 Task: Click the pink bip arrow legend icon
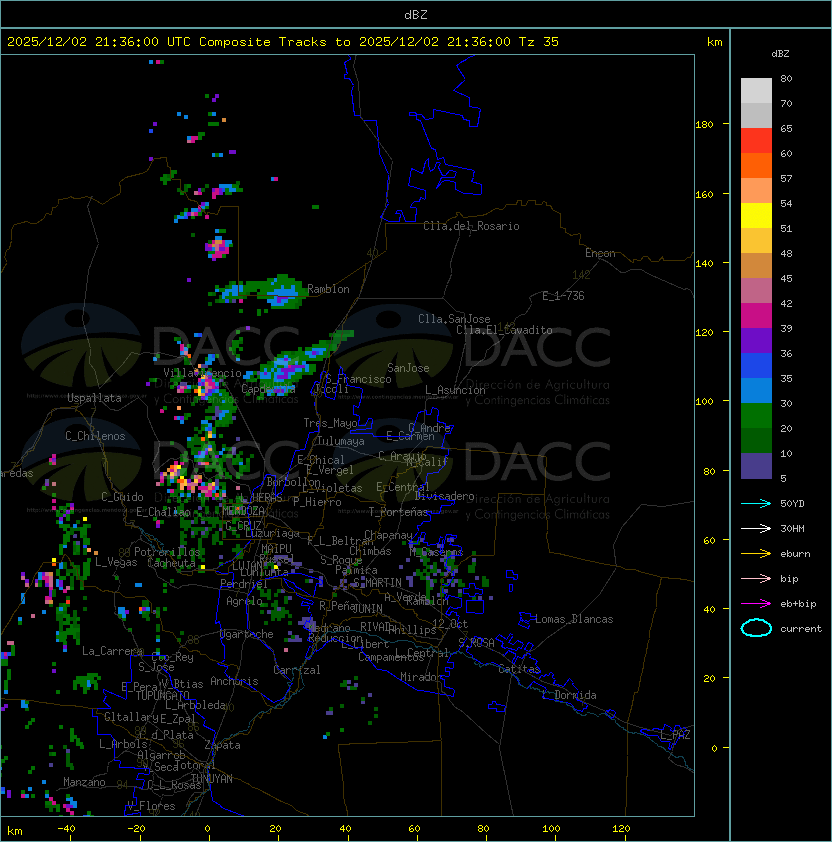pyautogui.click(x=756, y=578)
